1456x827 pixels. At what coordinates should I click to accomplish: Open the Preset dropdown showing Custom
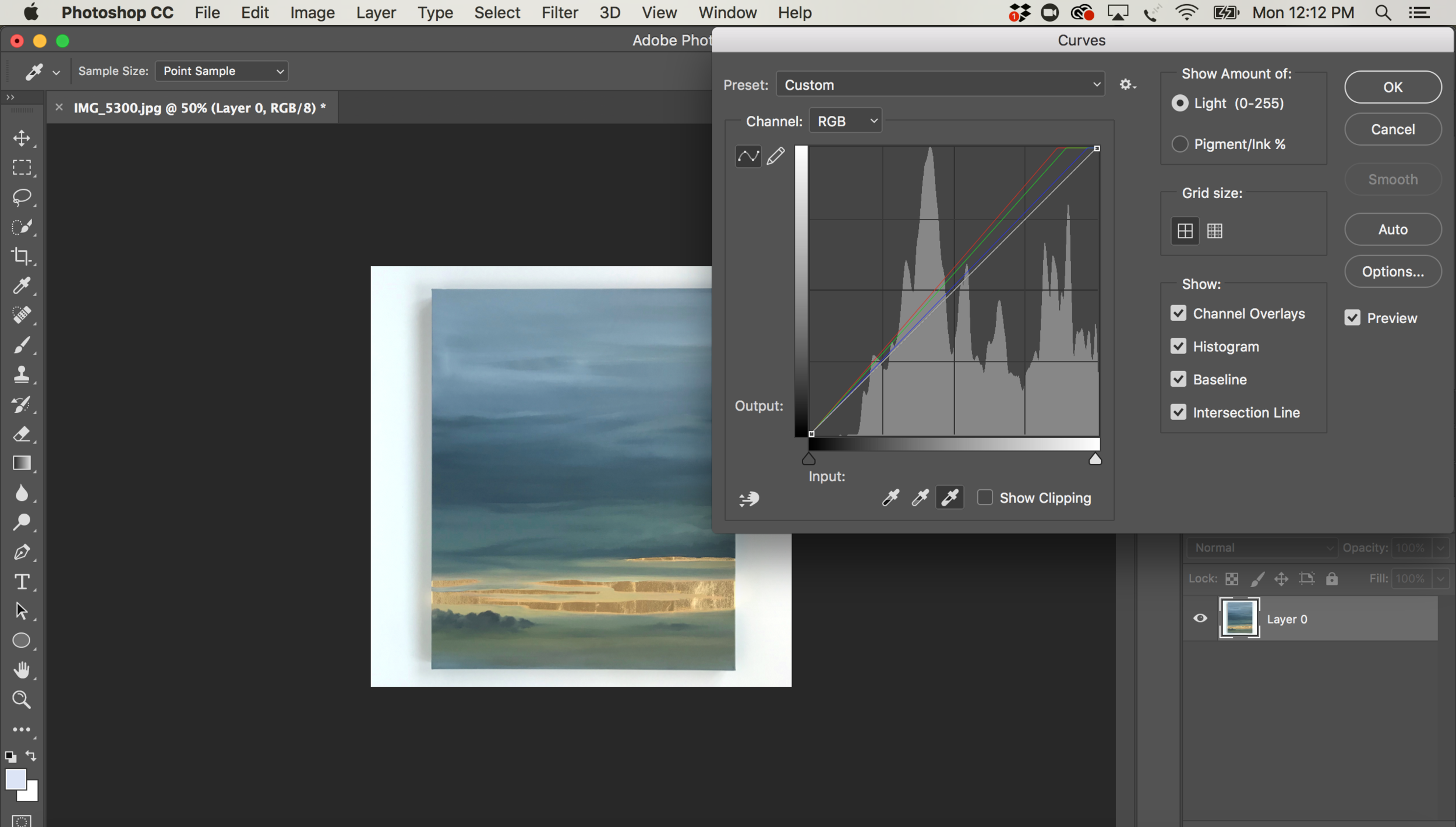940,85
